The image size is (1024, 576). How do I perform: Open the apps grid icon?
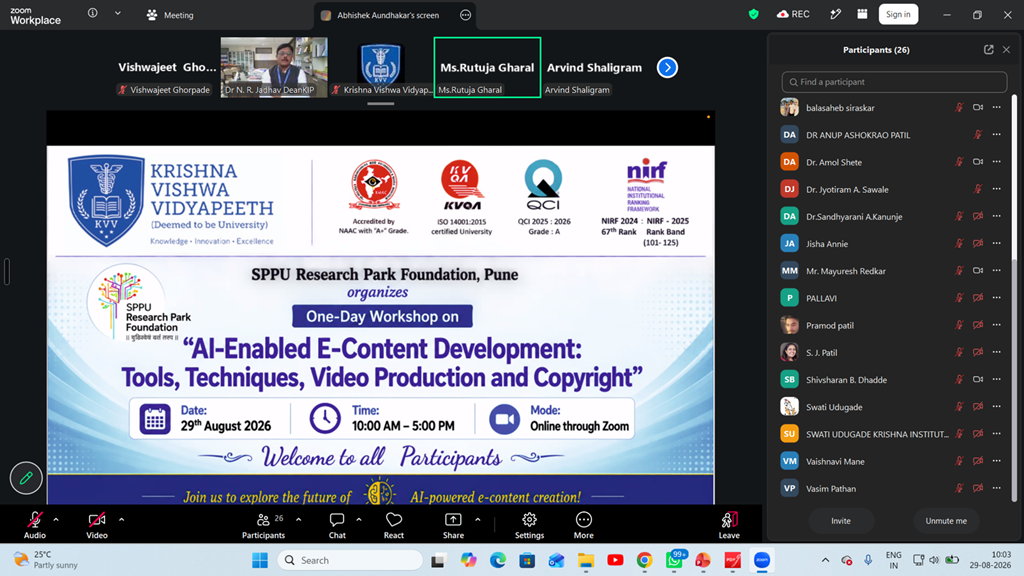click(x=862, y=14)
